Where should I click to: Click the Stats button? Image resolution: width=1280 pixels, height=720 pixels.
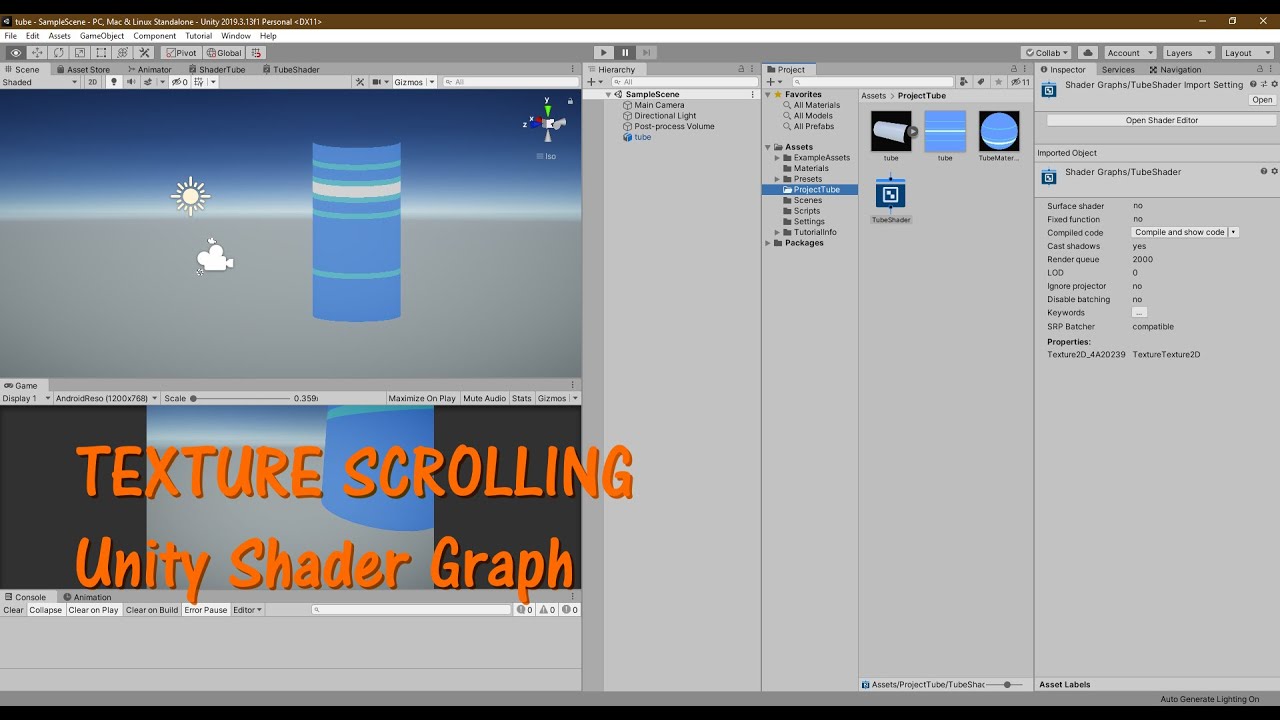point(522,398)
